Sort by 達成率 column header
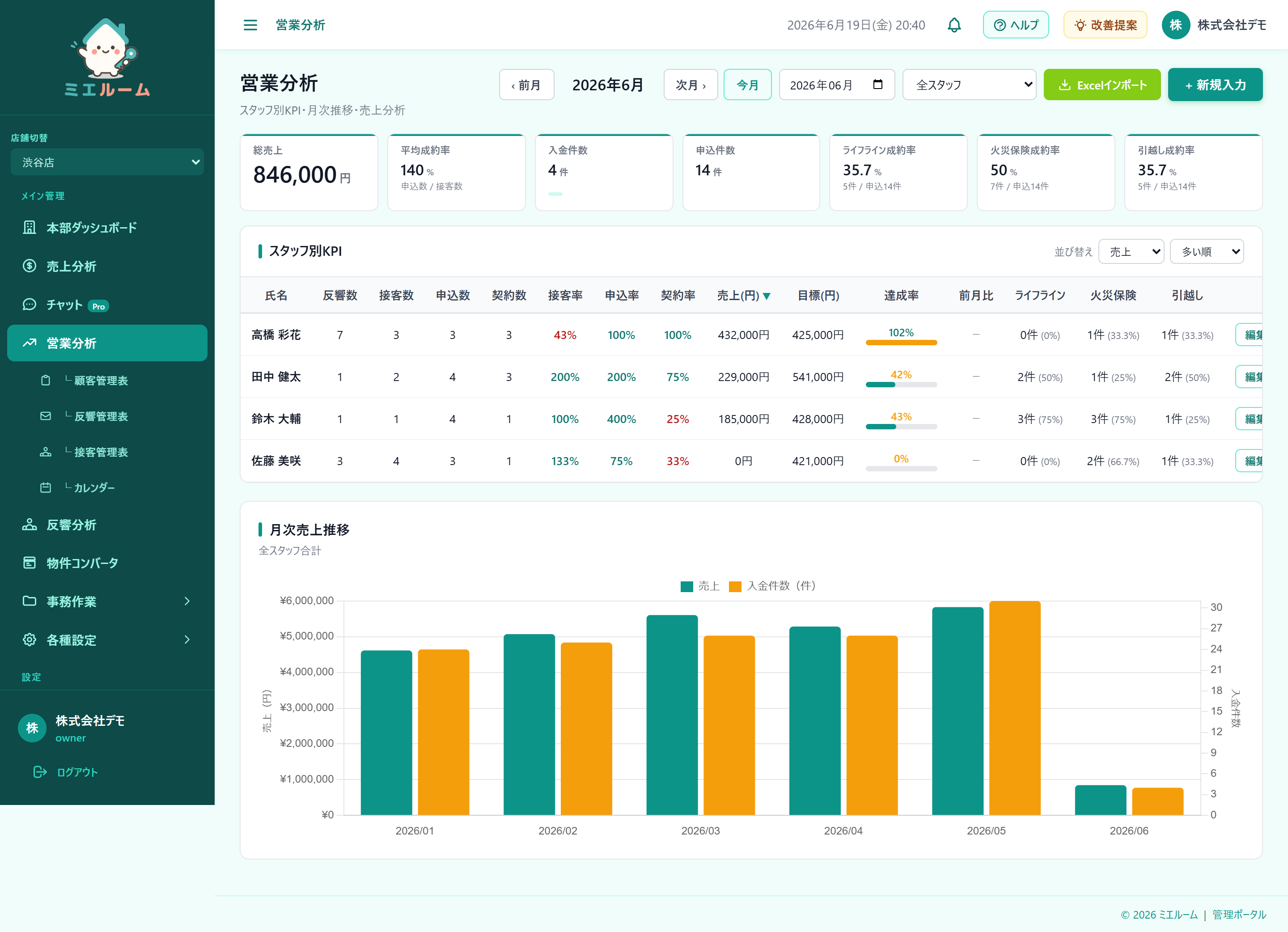 [x=901, y=295]
